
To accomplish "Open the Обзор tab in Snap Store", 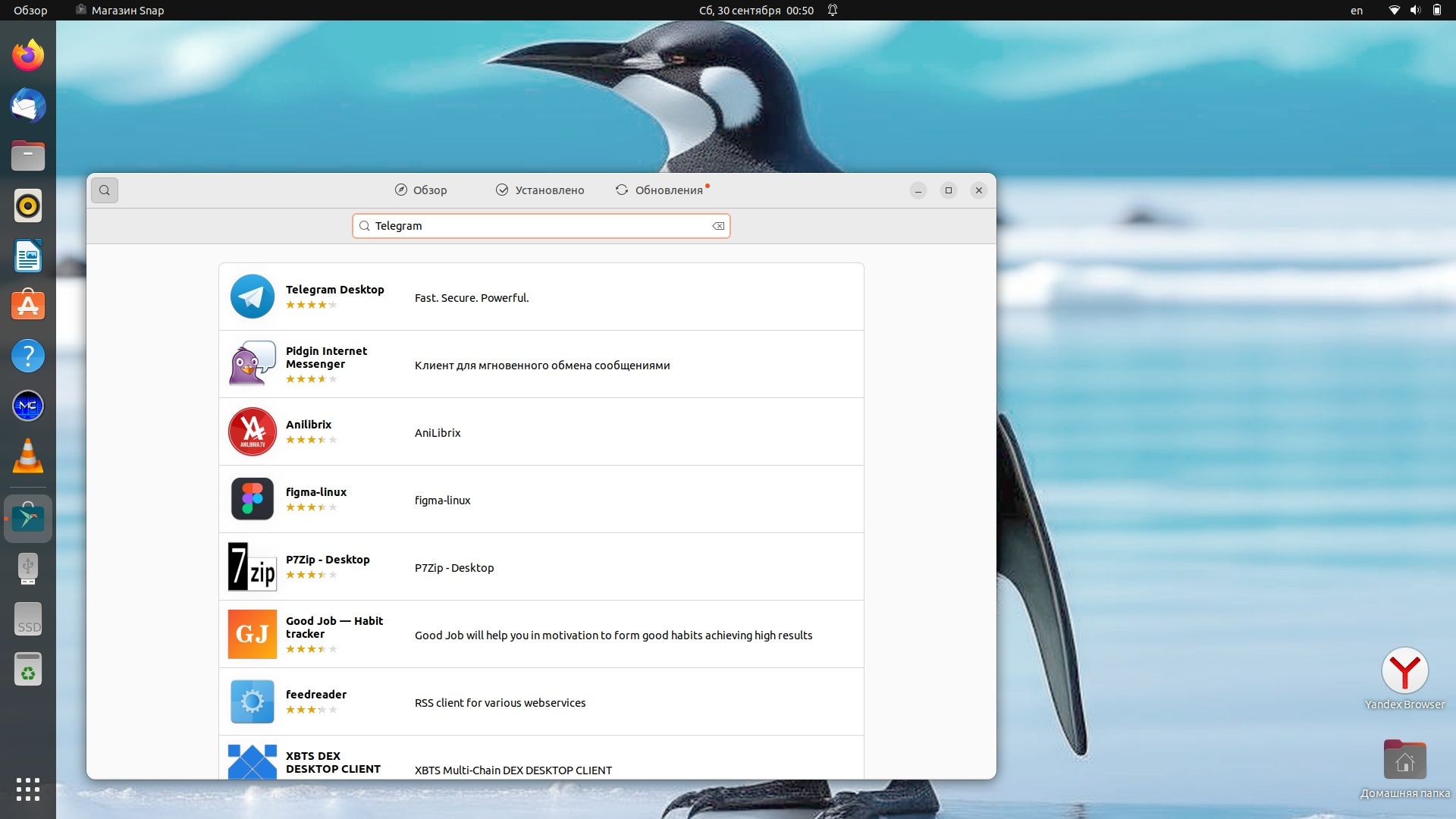I will (421, 190).
